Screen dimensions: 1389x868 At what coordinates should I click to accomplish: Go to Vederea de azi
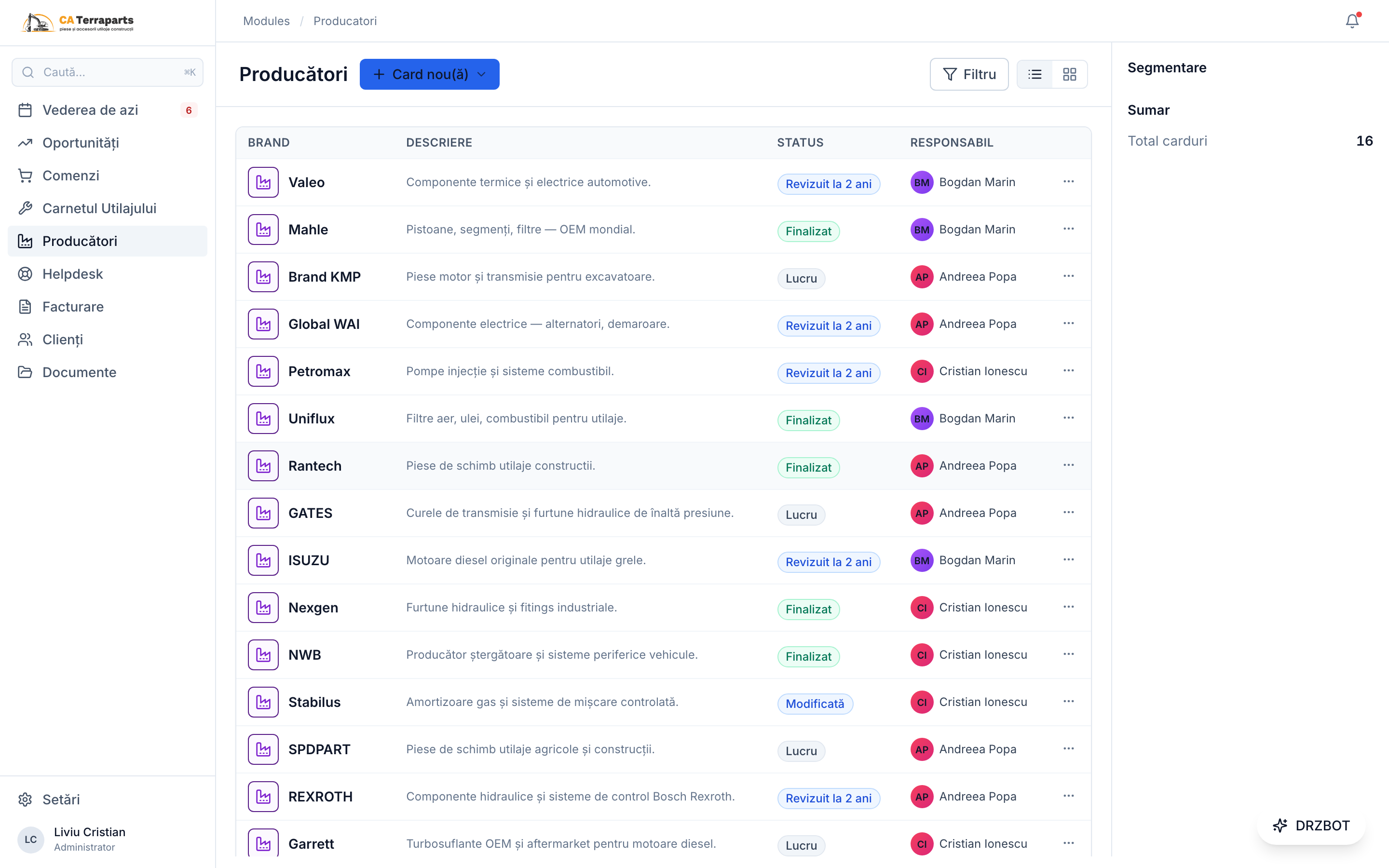(108, 110)
